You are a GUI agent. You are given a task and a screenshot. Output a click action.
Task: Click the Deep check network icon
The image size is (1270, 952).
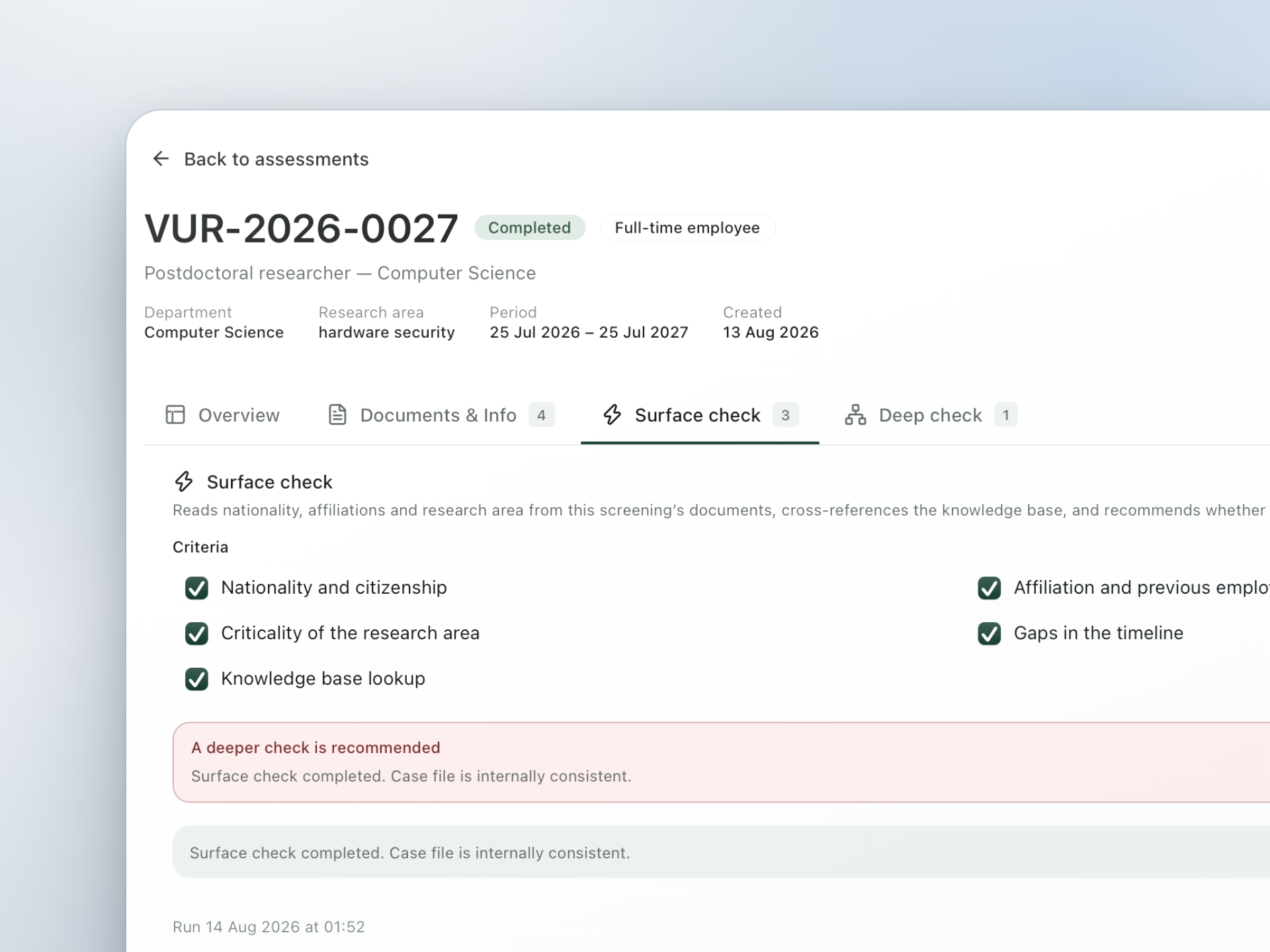pyautogui.click(x=855, y=415)
